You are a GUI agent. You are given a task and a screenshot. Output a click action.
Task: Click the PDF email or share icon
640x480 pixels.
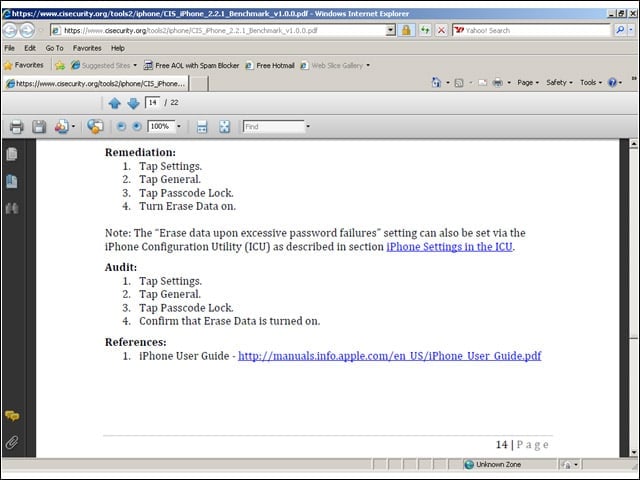pos(62,127)
